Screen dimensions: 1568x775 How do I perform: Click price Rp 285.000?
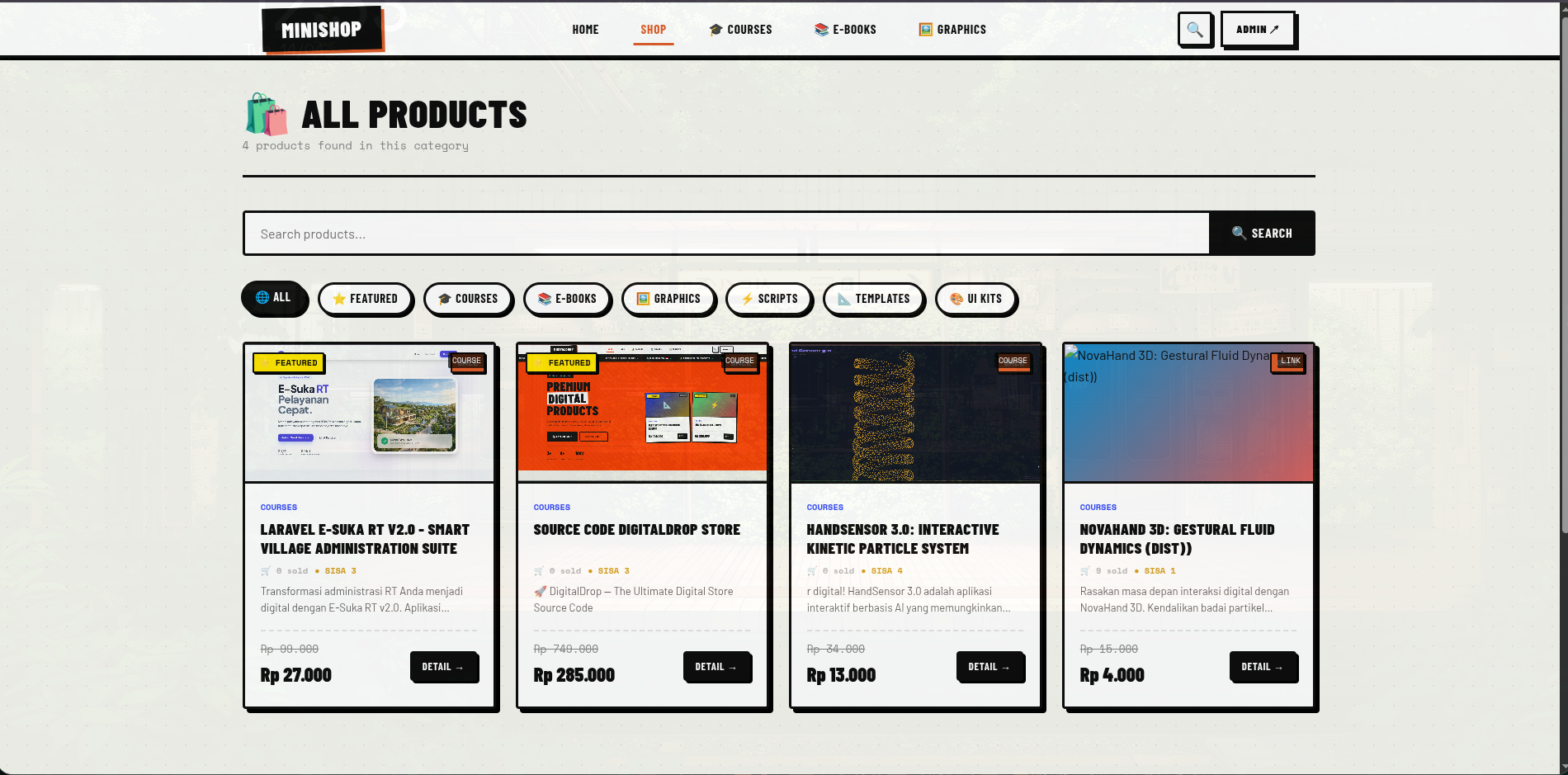click(574, 675)
